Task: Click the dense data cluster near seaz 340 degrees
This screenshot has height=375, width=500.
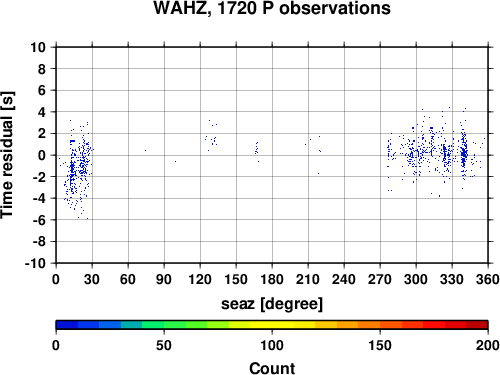Action: 464,153
